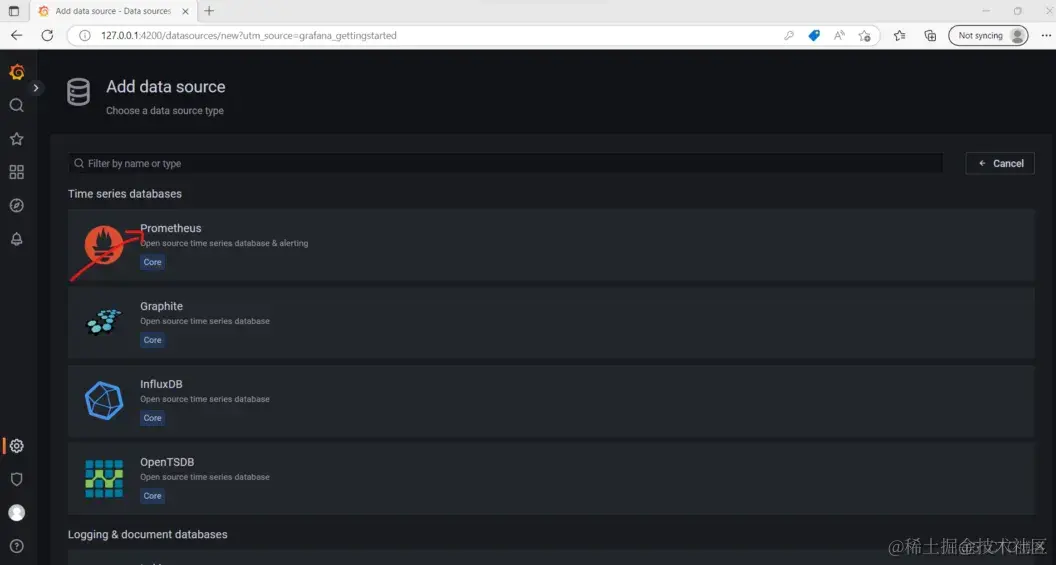Open the browser Favorites list icon
1056x565 pixels.
click(x=899, y=36)
